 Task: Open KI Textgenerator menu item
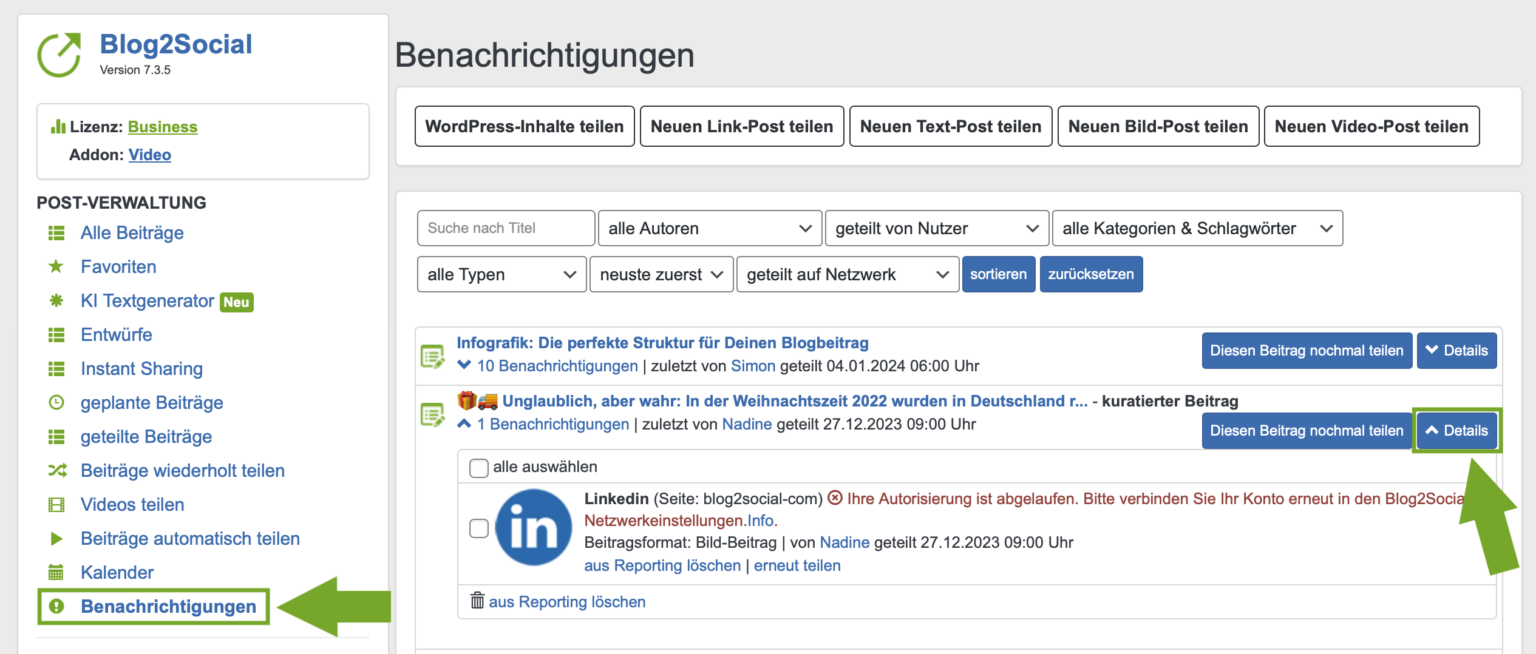point(147,301)
